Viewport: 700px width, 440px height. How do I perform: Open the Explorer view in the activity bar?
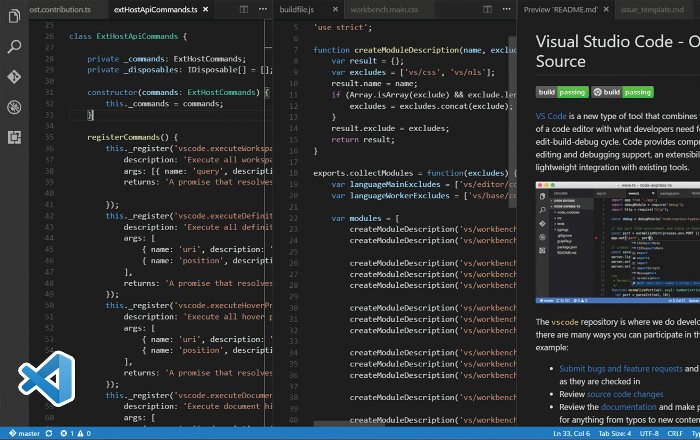(15, 15)
